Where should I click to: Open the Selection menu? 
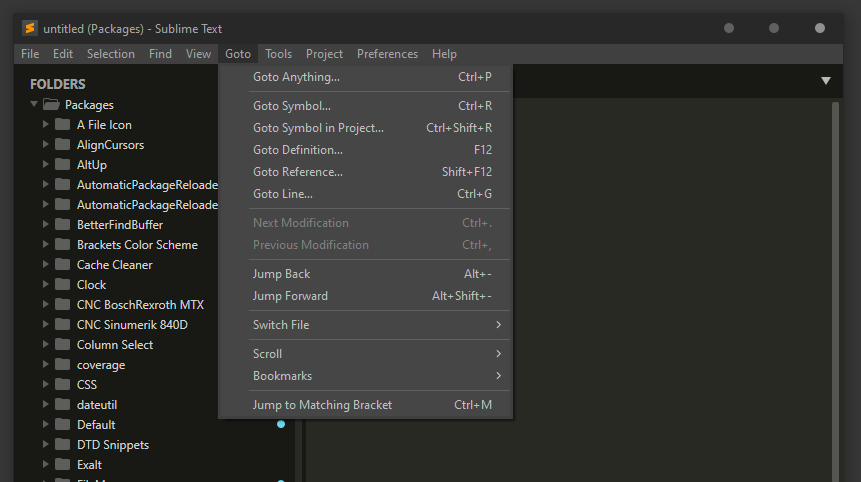pos(110,54)
